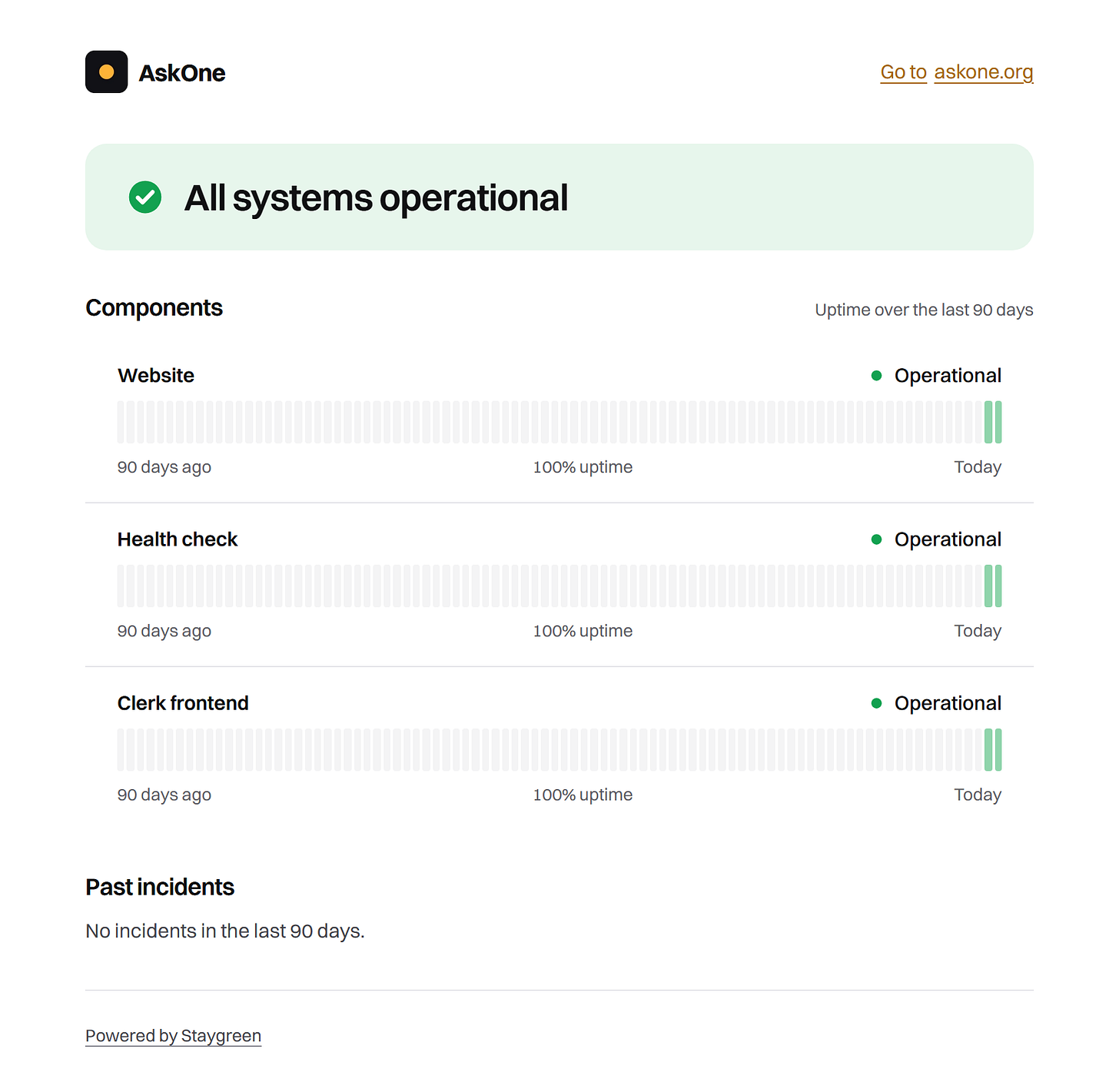Select the "Health check" component name
1119x1092 pixels.
tap(178, 539)
